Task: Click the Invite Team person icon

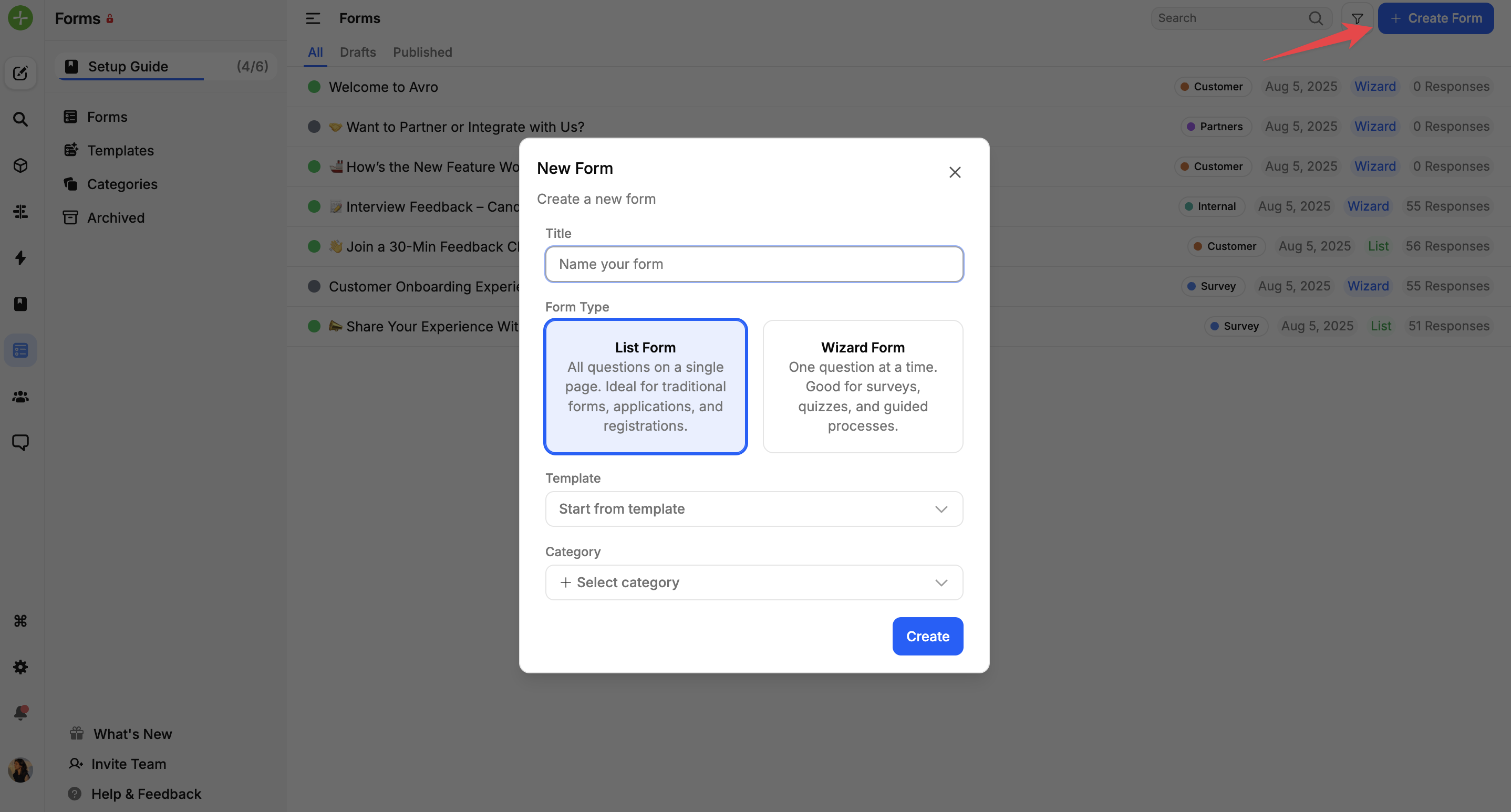Action: pyautogui.click(x=76, y=763)
